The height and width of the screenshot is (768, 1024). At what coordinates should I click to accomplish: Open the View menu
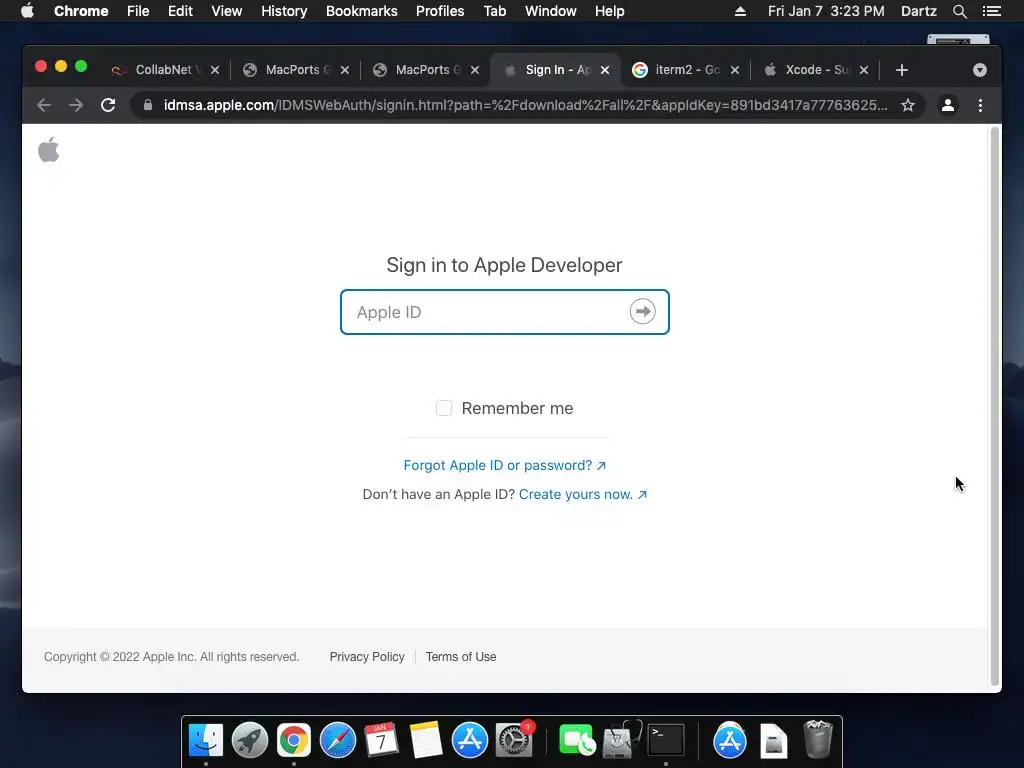pyautogui.click(x=227, y=11)
